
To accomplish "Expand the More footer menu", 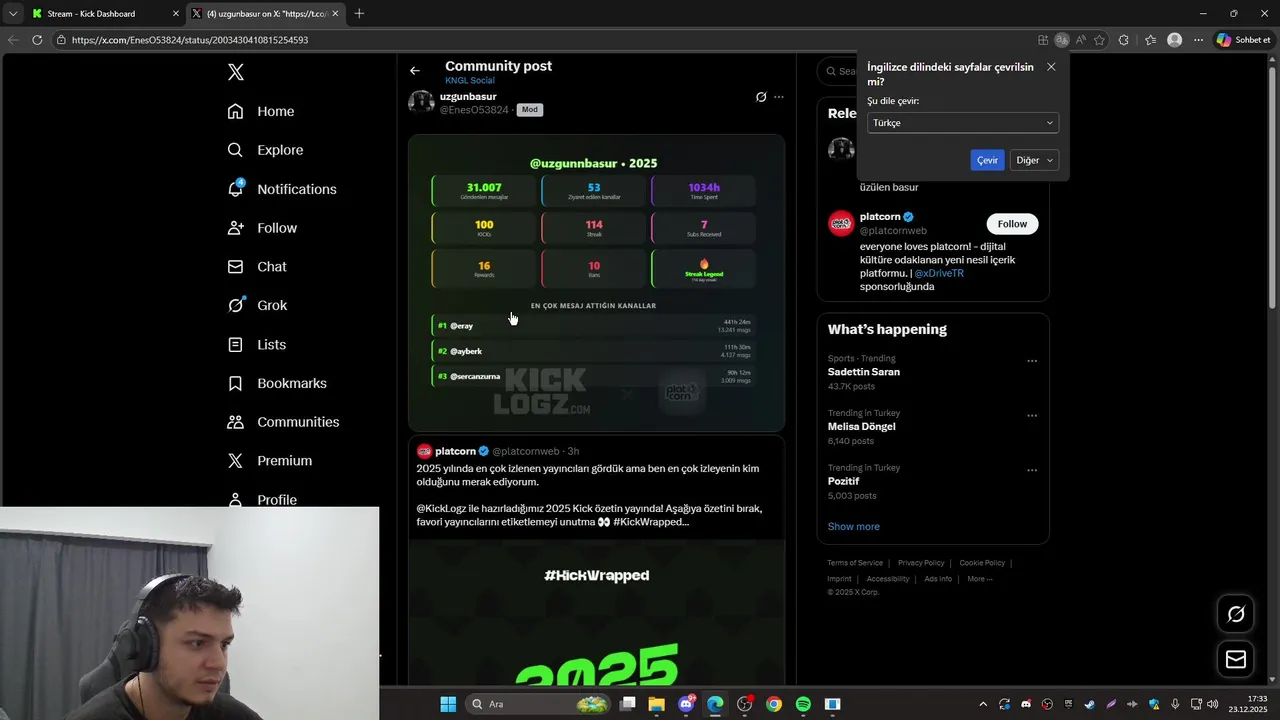I will point(979,579).
